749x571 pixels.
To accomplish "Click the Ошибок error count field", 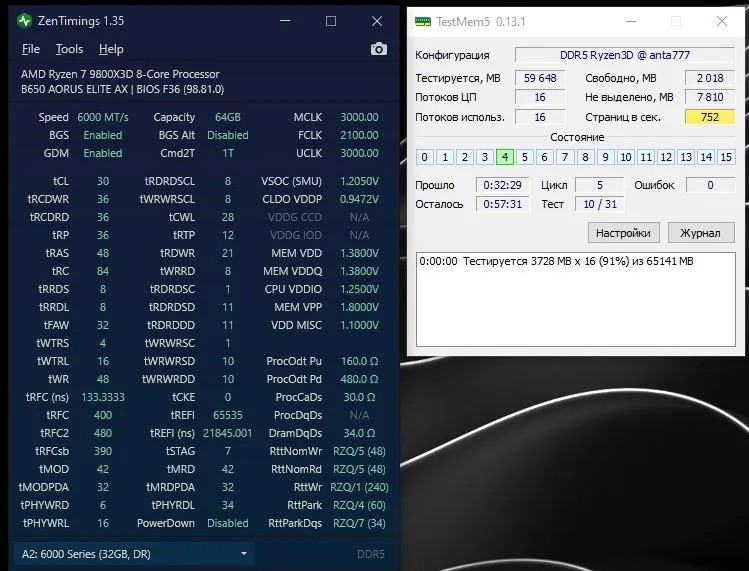I will coord(710,185).
